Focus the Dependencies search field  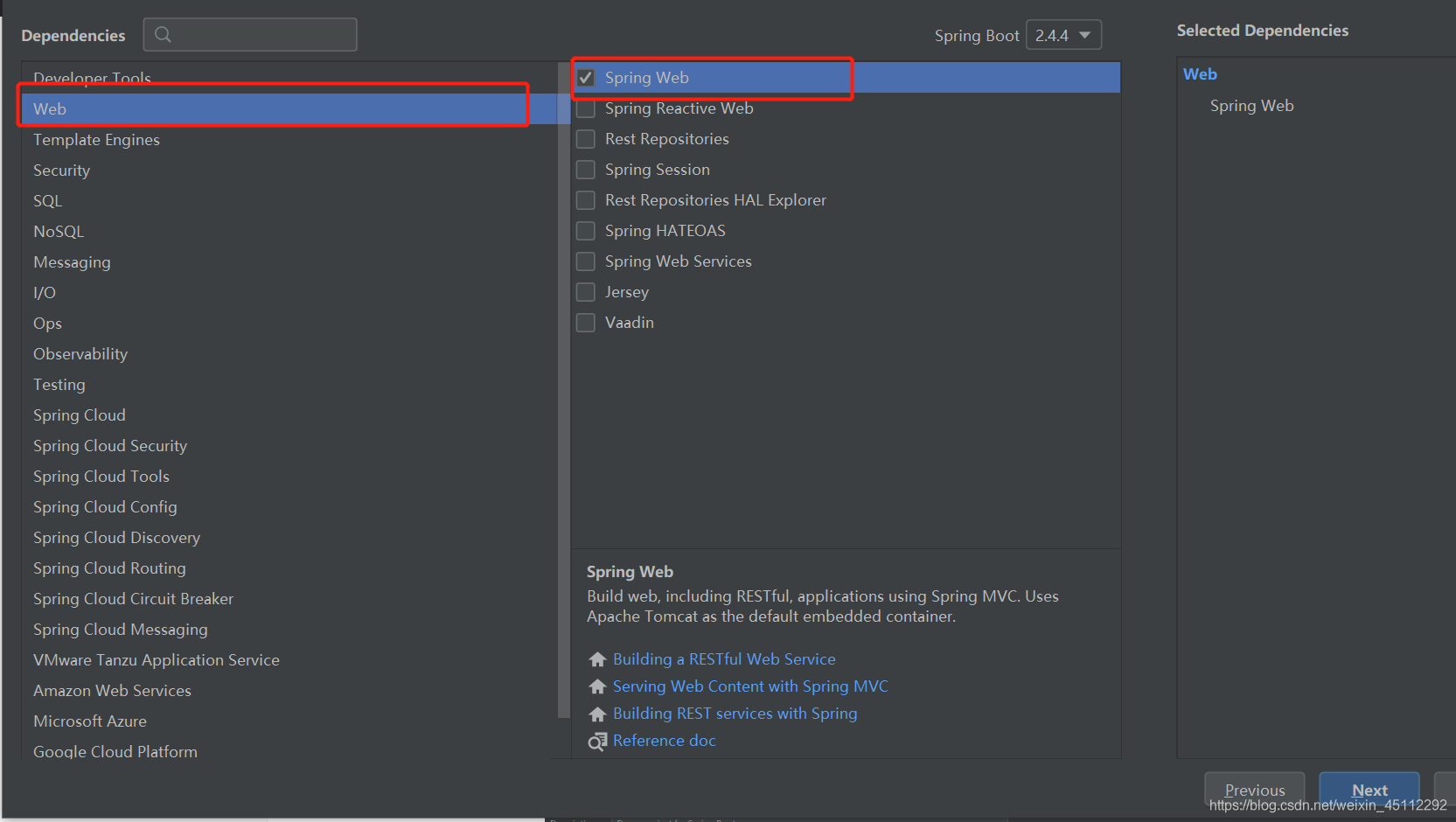(250, 35)
